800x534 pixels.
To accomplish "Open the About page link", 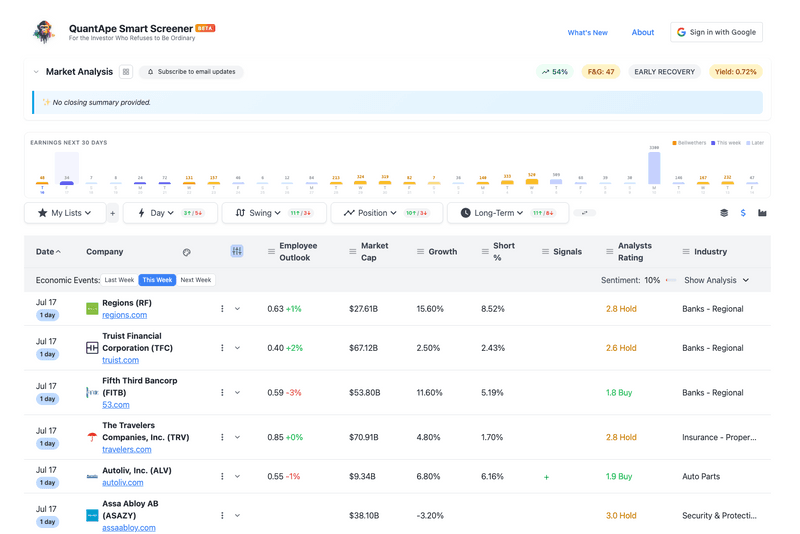I will click(642, 32).
